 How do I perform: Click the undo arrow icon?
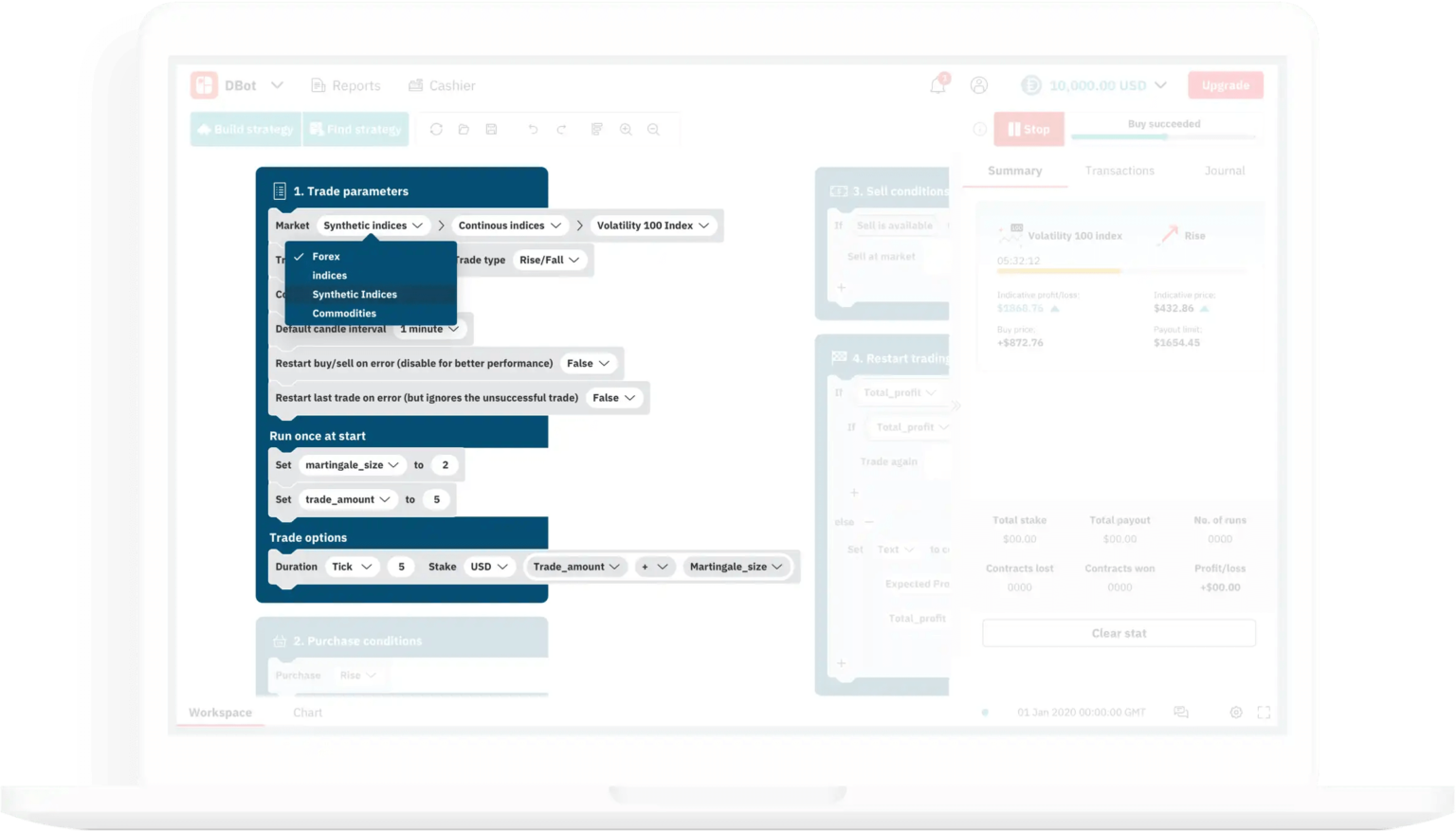(533, 130)
